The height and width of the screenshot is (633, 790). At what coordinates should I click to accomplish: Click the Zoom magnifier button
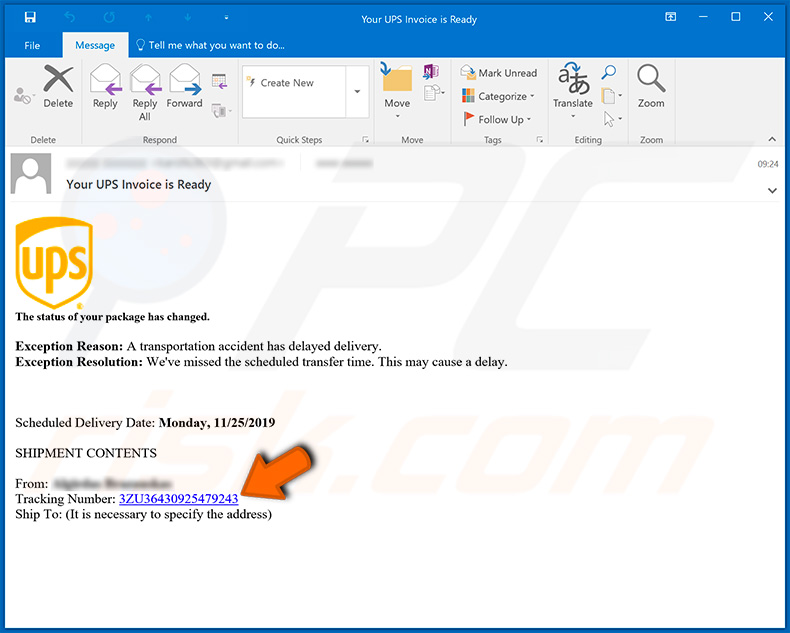point(651,86)
